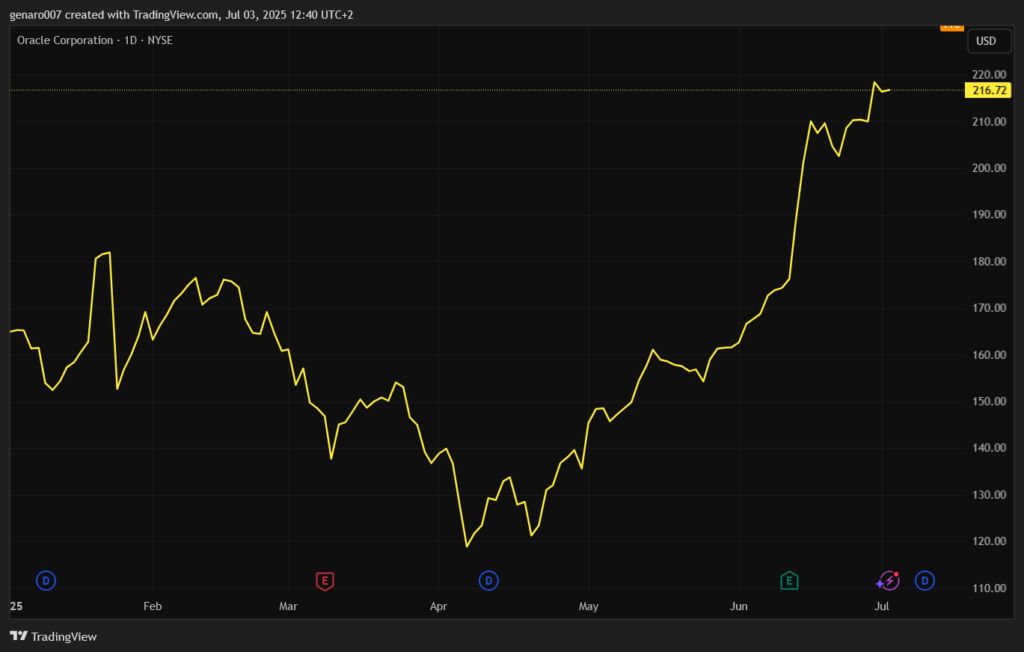Select the Jun label on time axis
This screenshot has width=1024, height=652.
[739, 607]
